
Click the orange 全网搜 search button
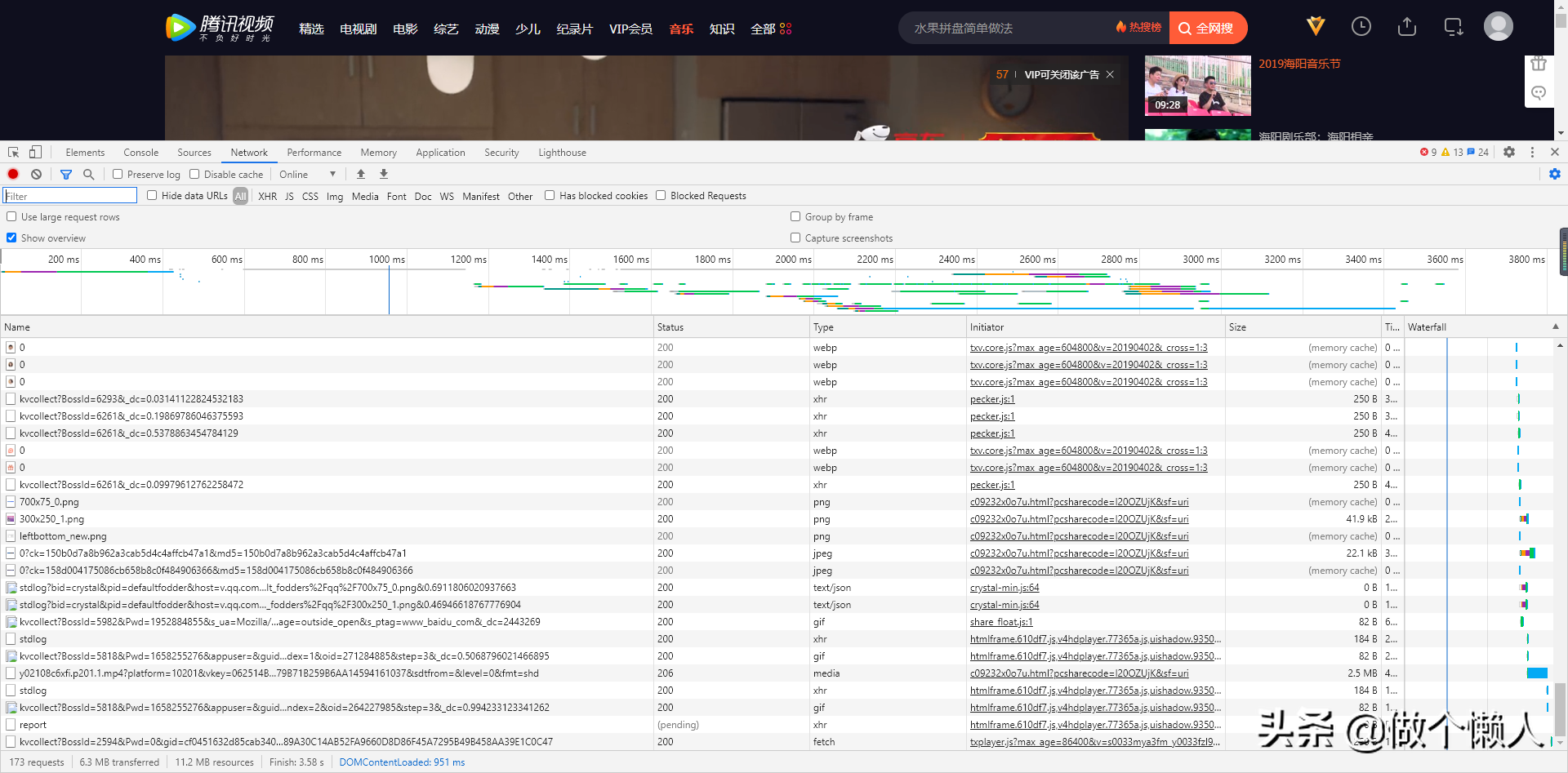1207,28
